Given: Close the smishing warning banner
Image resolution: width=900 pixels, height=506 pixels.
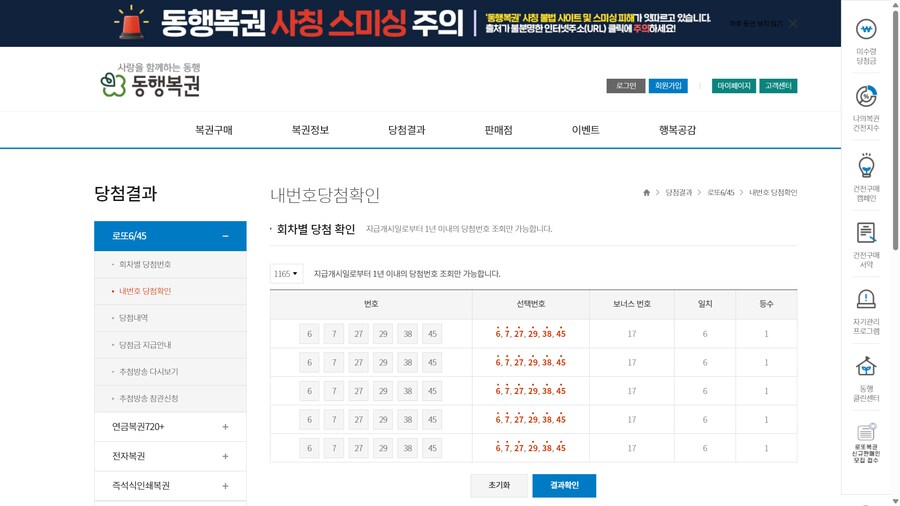Looking at the screenshot, I should pyautogui.click(x=793, y=24).
